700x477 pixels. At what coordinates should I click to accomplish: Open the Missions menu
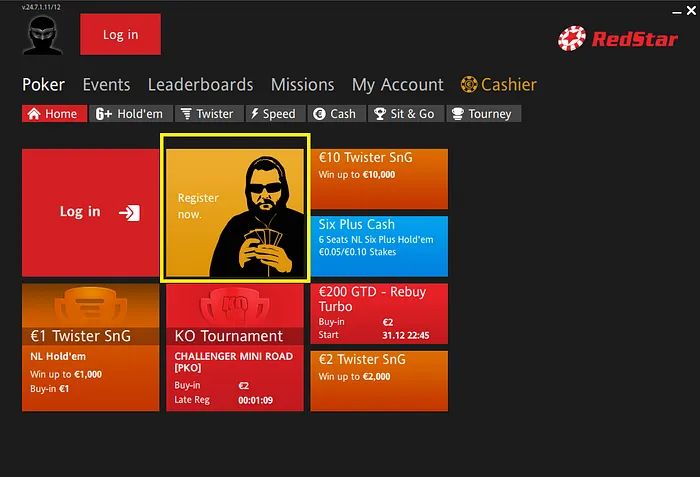click(302, 84)
